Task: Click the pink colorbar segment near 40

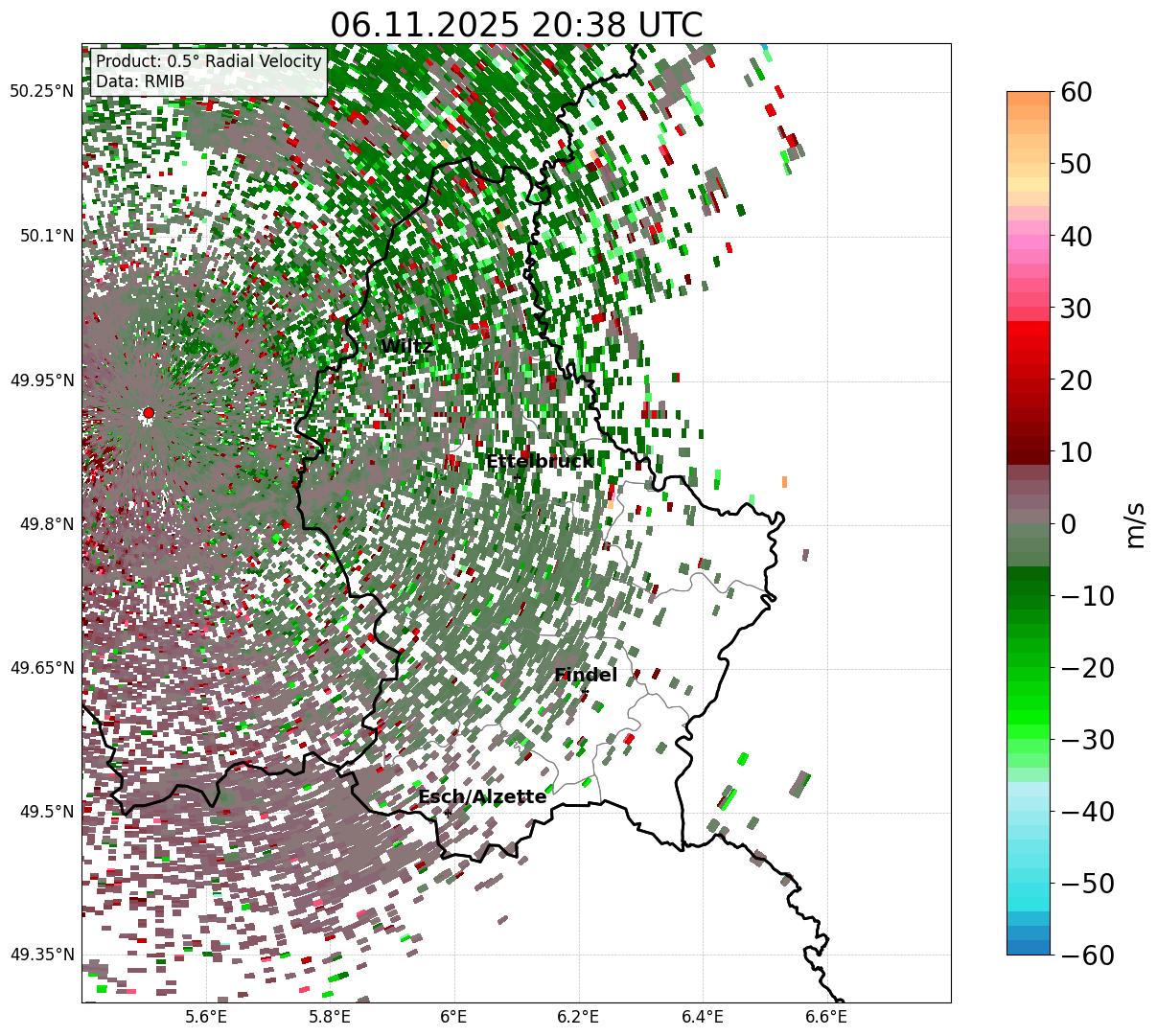Action: (x=1029, y=242)
